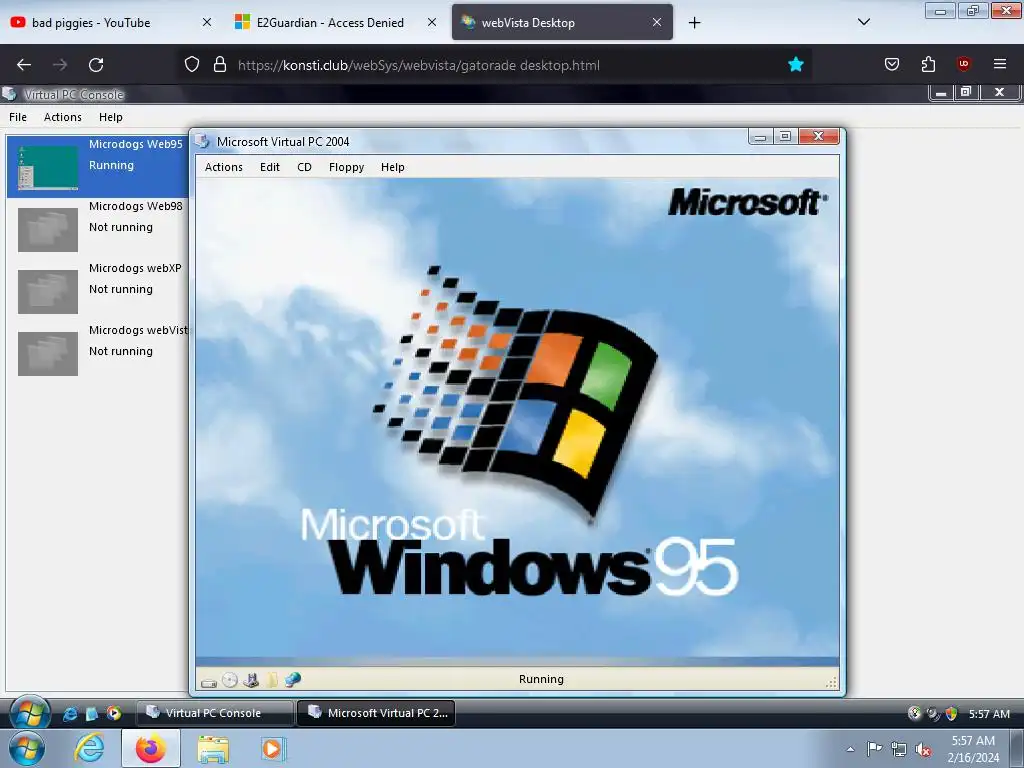This screenshot has width=1024, height=768.
Task: Click the CD drive icon in Virtual PC status bar
Action: (230, 680)
